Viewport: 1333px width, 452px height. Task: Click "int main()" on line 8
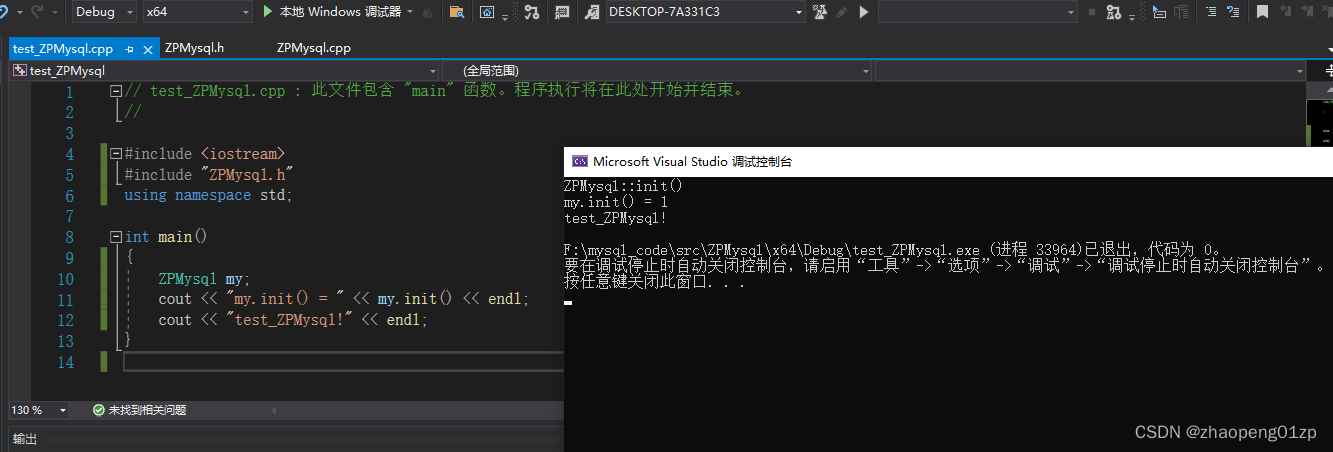coord(165,238)
